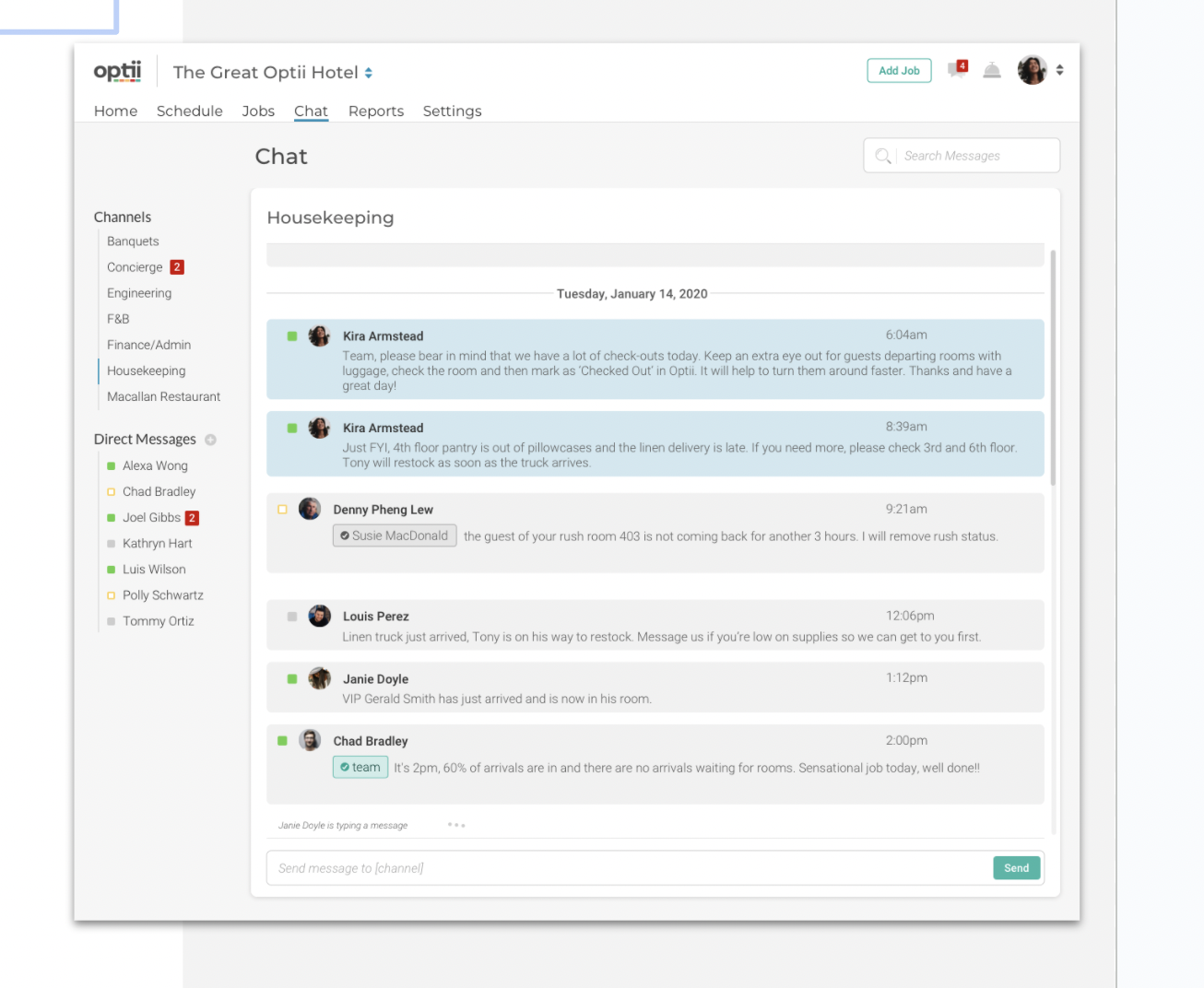Open direct message with Joel Gibbs
The image size is (1204, 988).
click(151, 518)
